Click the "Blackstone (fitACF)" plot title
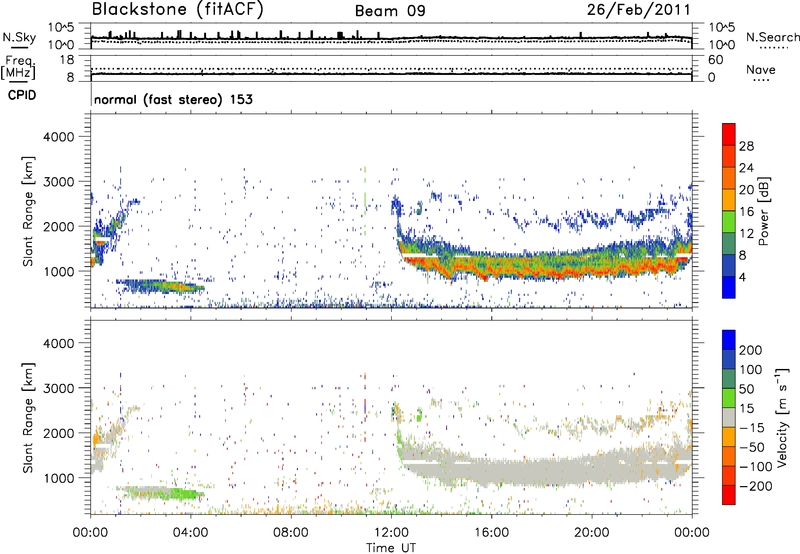Viewport: 800px width, 554px height. [178, 9]
